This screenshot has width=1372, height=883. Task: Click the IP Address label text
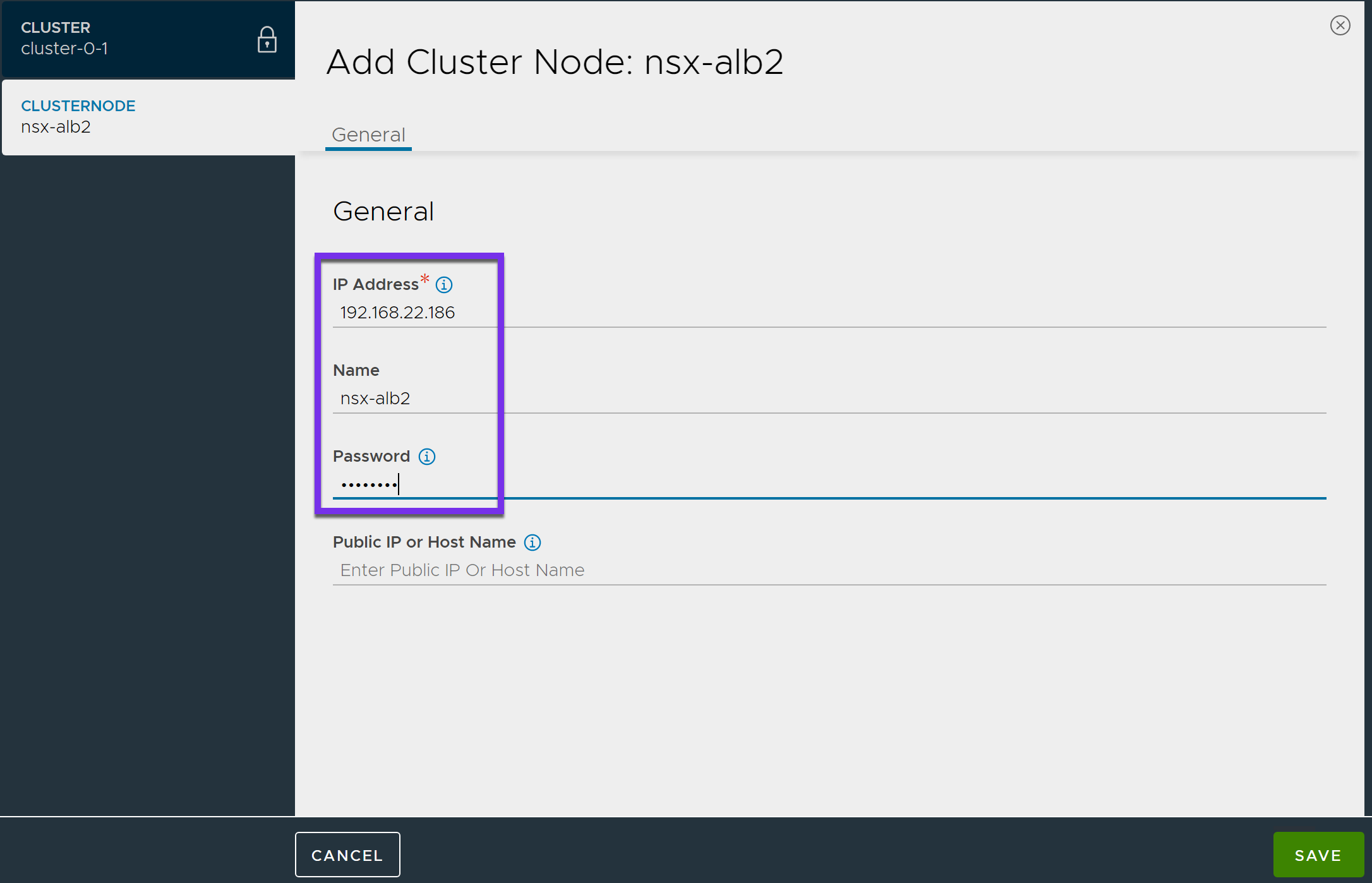point(375,285)
